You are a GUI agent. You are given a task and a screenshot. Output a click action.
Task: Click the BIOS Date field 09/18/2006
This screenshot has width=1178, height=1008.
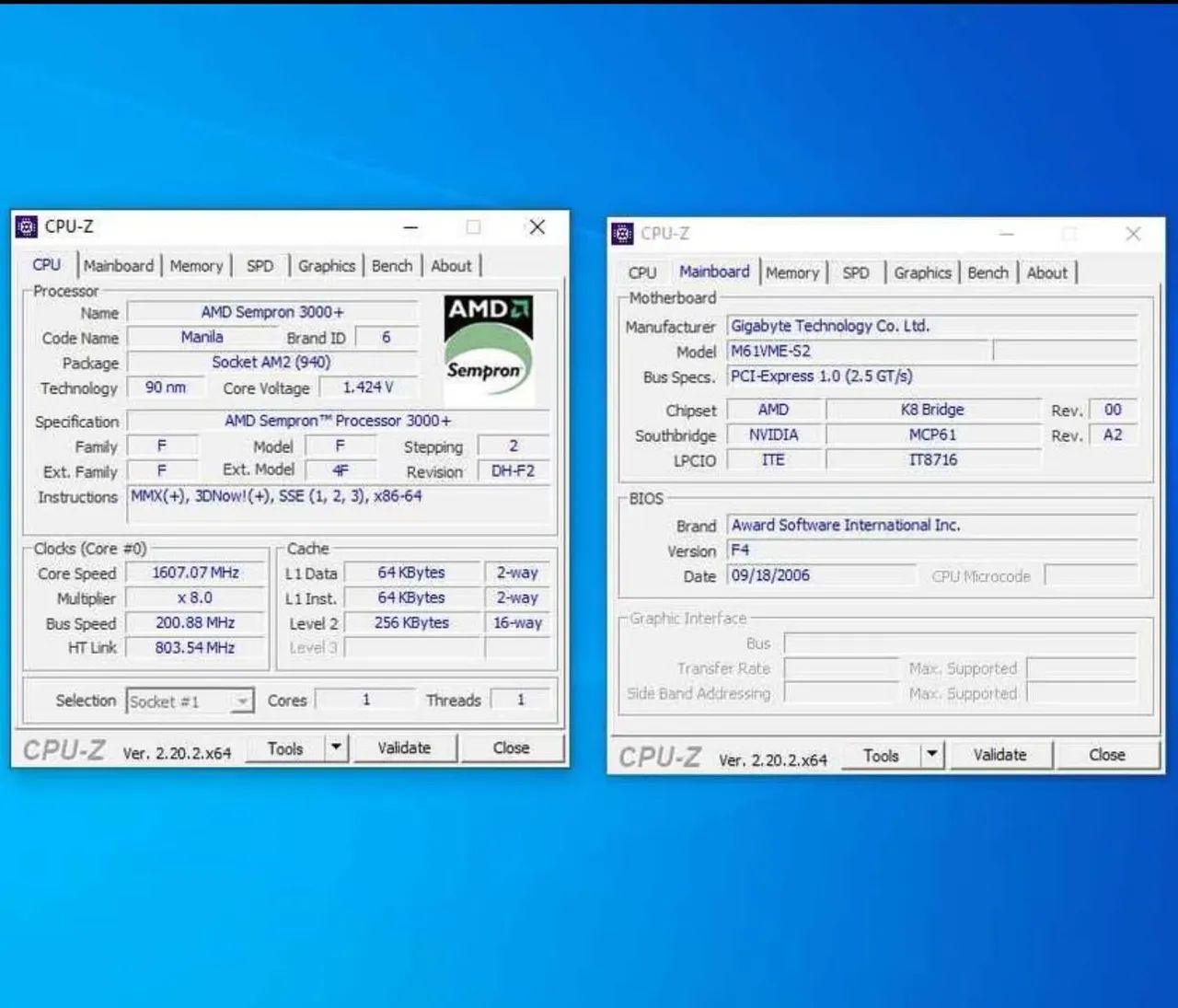pyautogui.click(x=822, y=575)
